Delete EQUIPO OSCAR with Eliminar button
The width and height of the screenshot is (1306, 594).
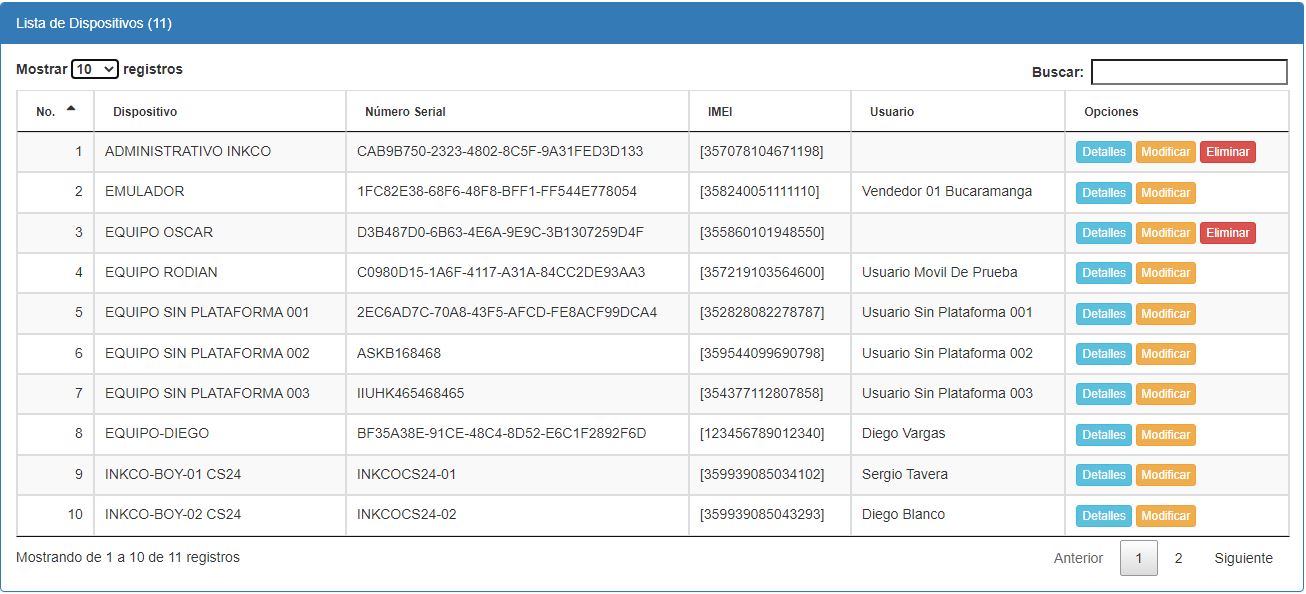[x=1227, y=233]
